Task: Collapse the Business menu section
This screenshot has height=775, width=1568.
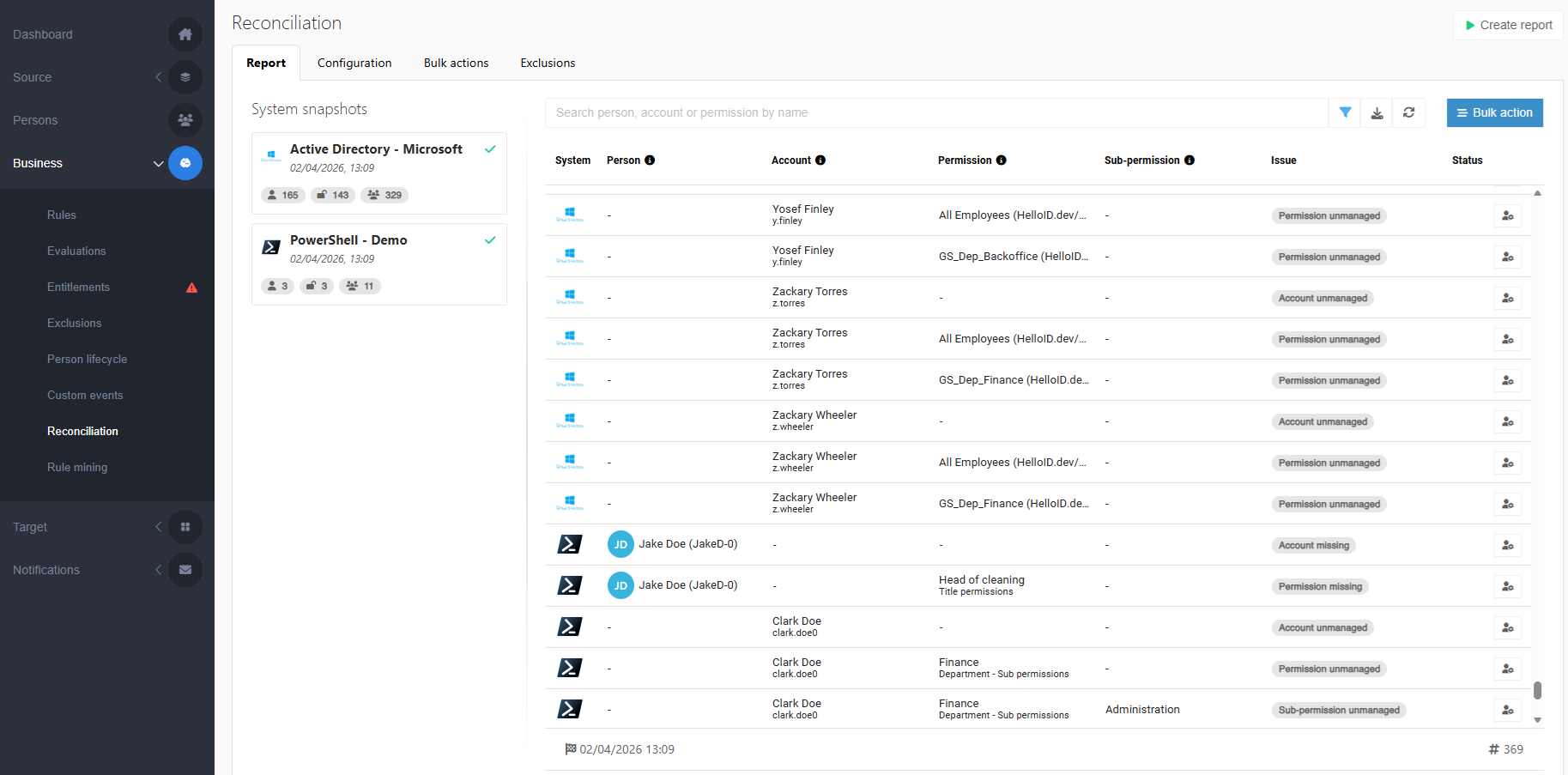Action: 158,163
